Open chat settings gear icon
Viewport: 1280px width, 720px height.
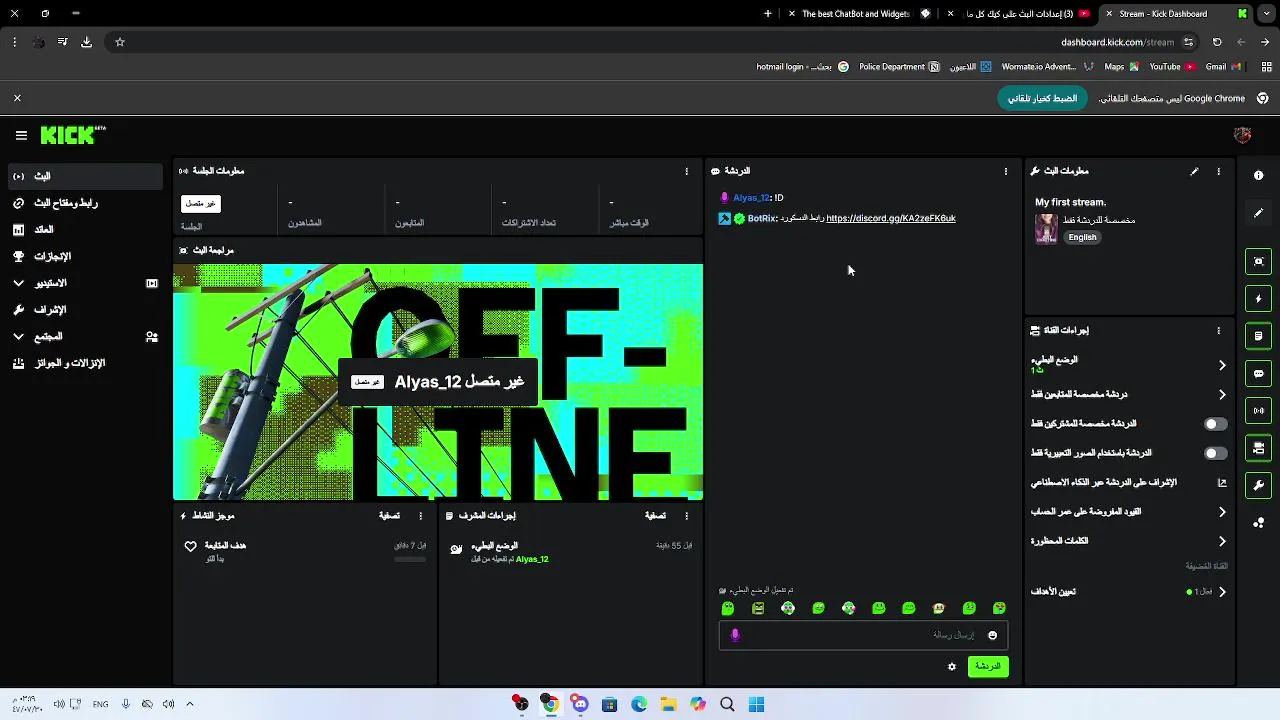point(952,666)
